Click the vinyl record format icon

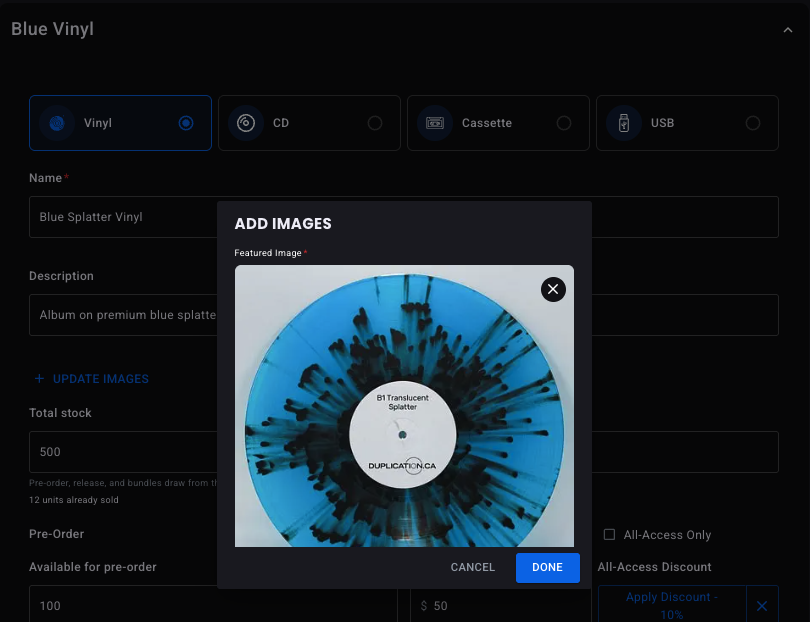(x=57, y=123)
